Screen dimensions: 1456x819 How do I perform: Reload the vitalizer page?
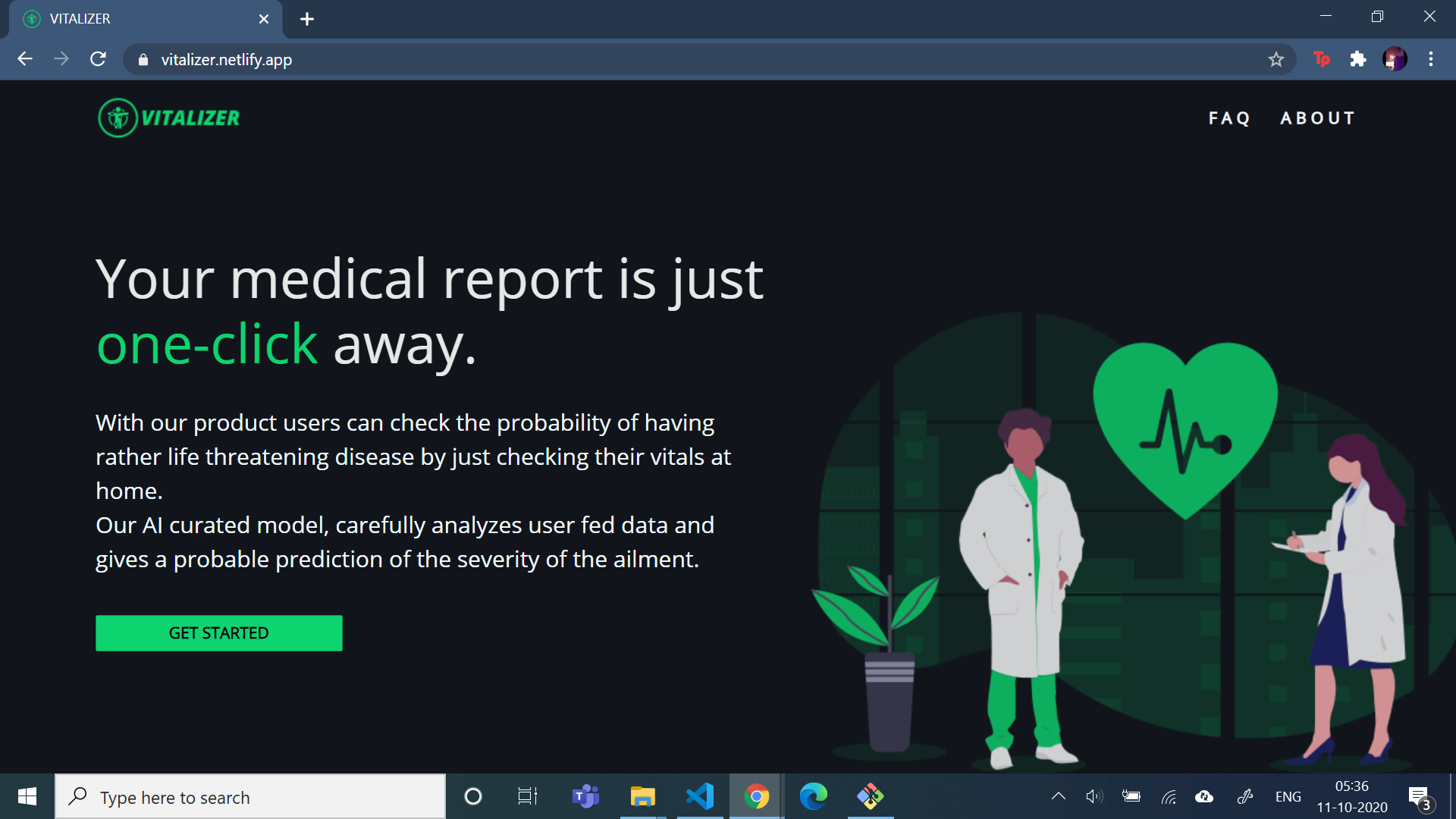tap(98, 59)
